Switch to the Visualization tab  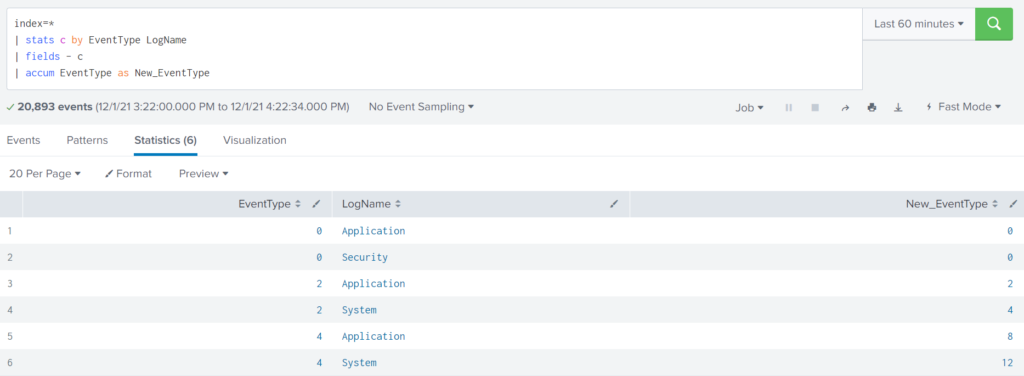255,140
